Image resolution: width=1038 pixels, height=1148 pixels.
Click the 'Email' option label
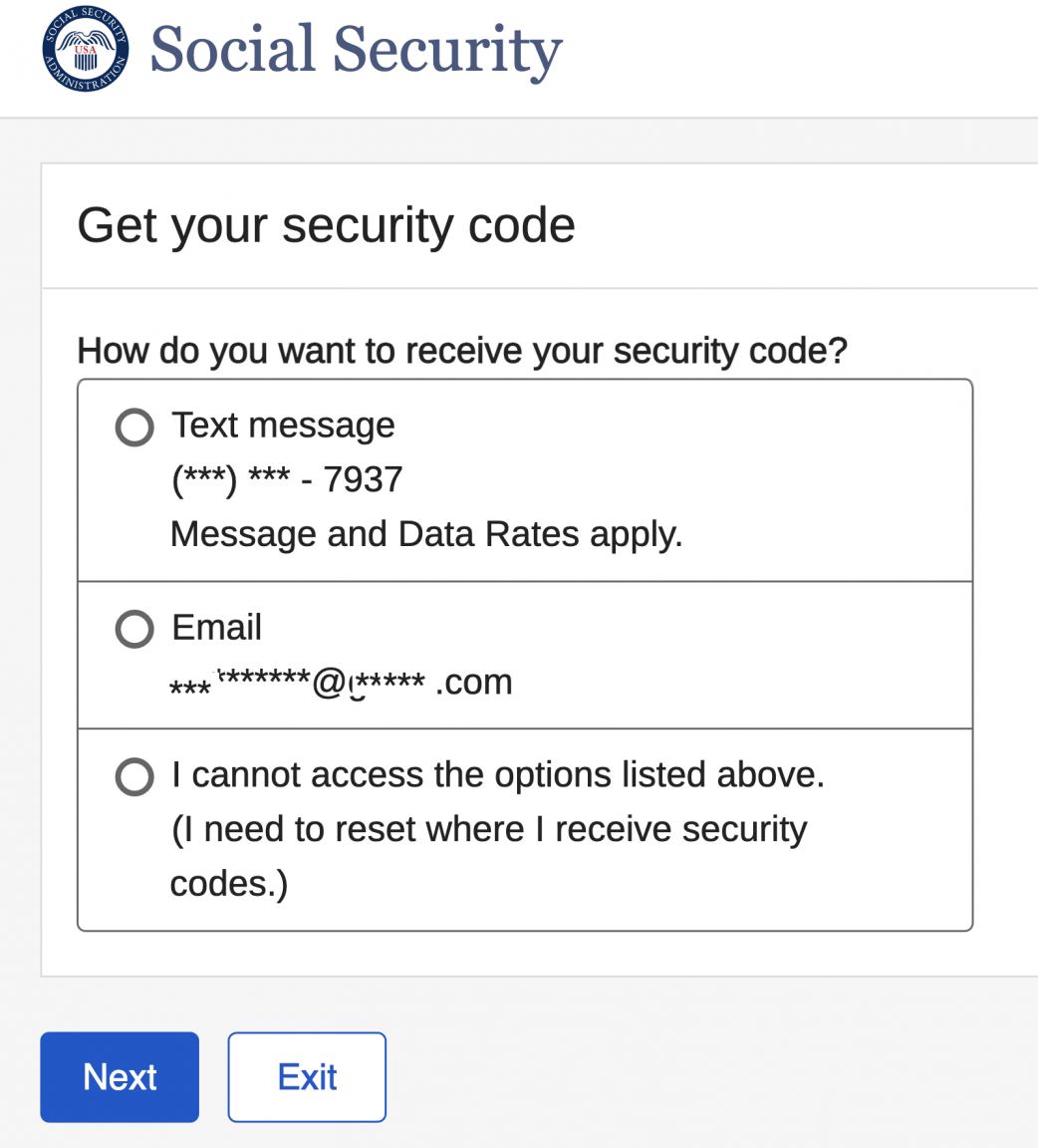coord(217,628)
